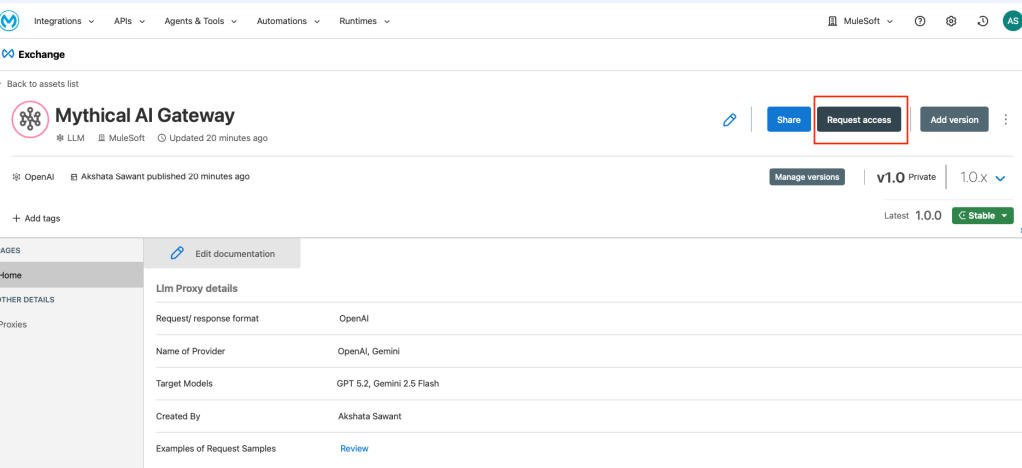Click the Exchange logo
Screen dimensions: 1022x468
(33, 54)
